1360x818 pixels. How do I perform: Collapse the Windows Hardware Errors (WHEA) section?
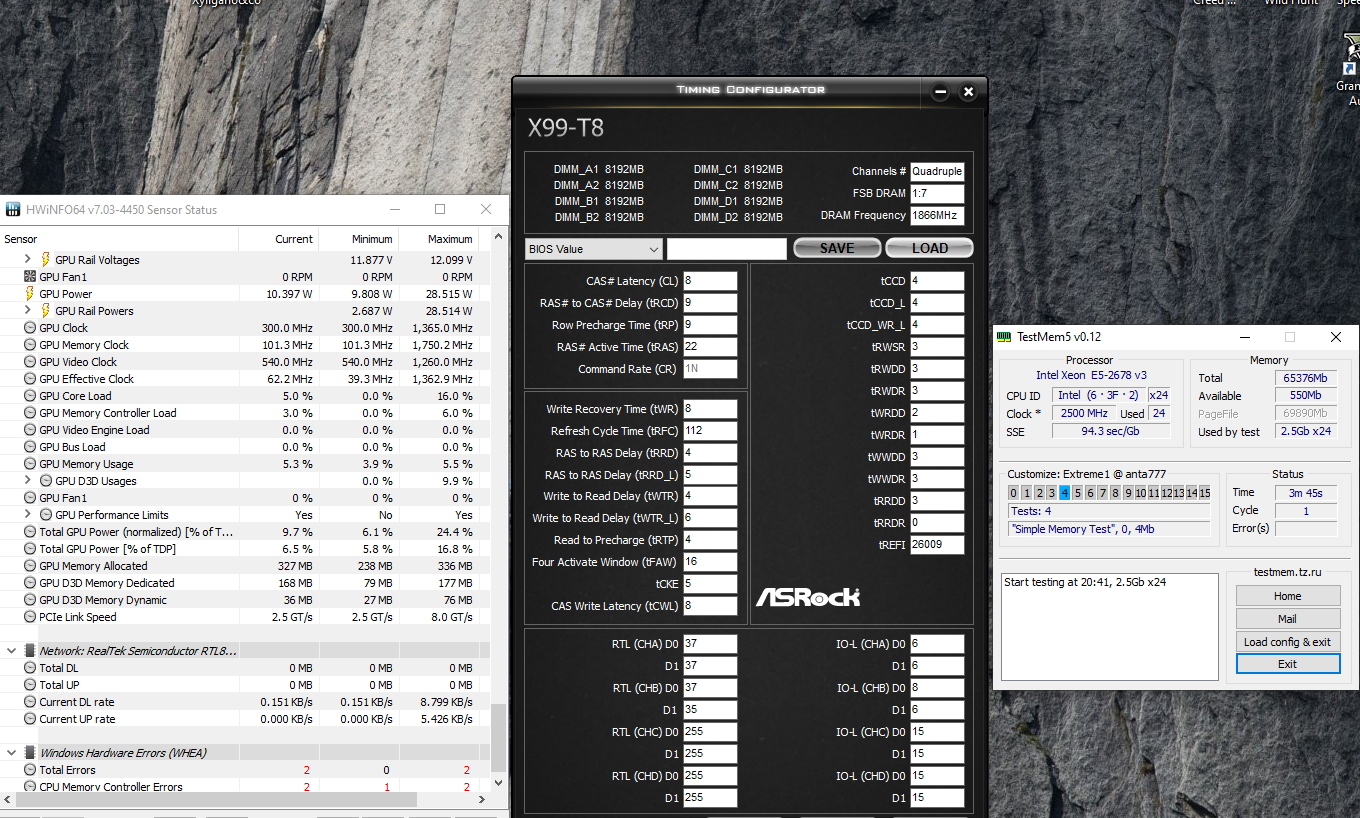12,753
